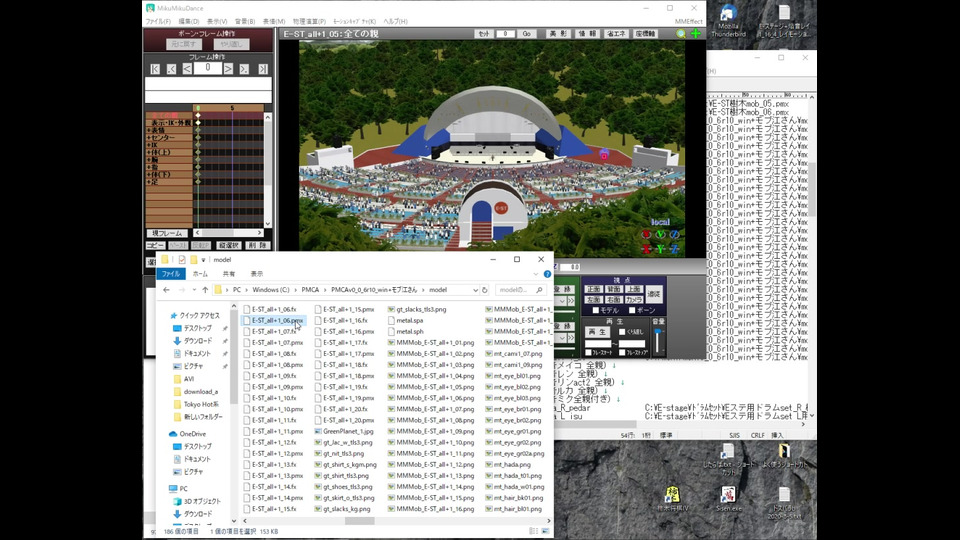Switch to Explorer ホーム tab
960x540 pixels.
pyautogui.click(x=200, y=274)
